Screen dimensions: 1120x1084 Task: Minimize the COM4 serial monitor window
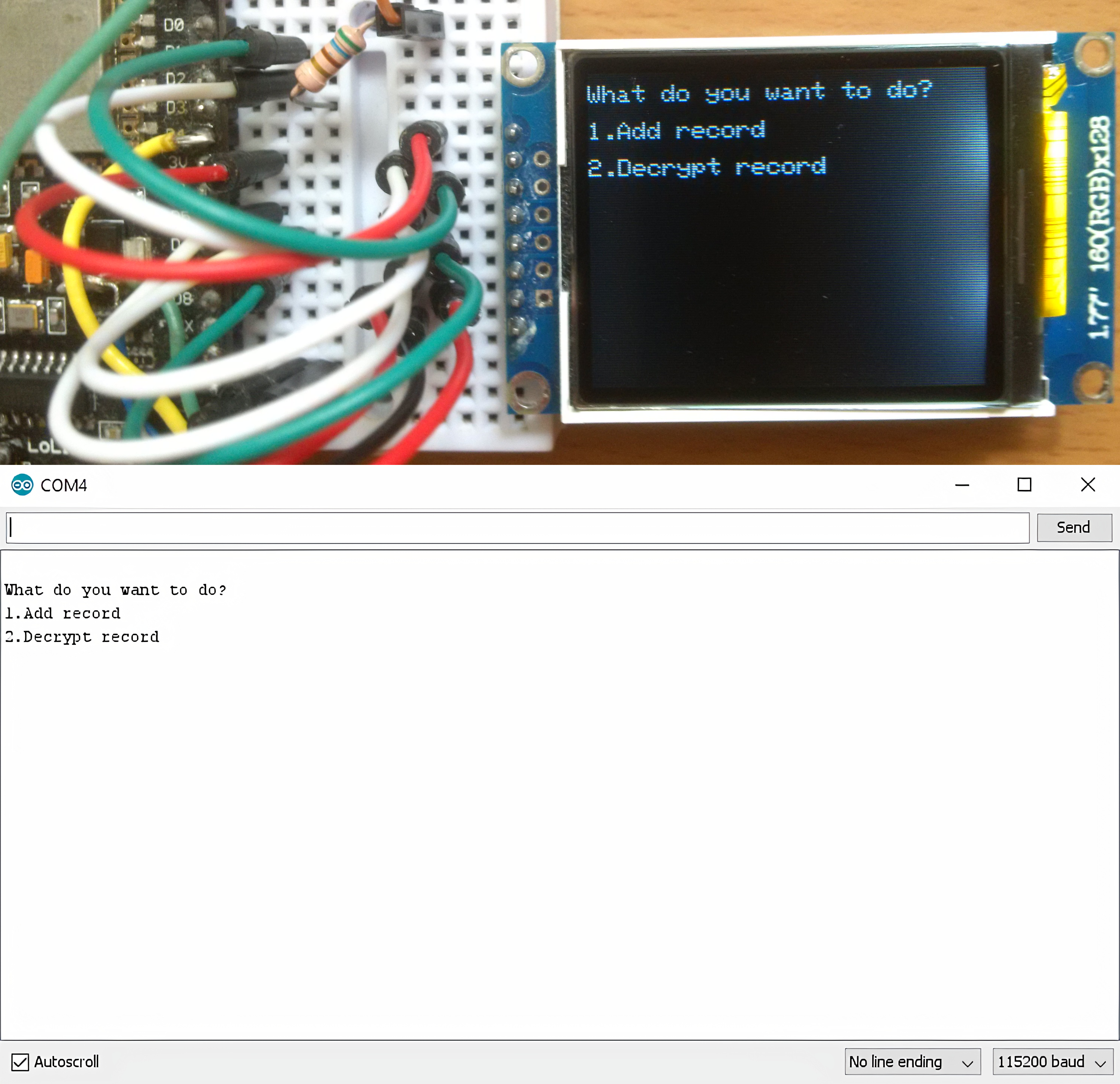[x=962, y=485]
